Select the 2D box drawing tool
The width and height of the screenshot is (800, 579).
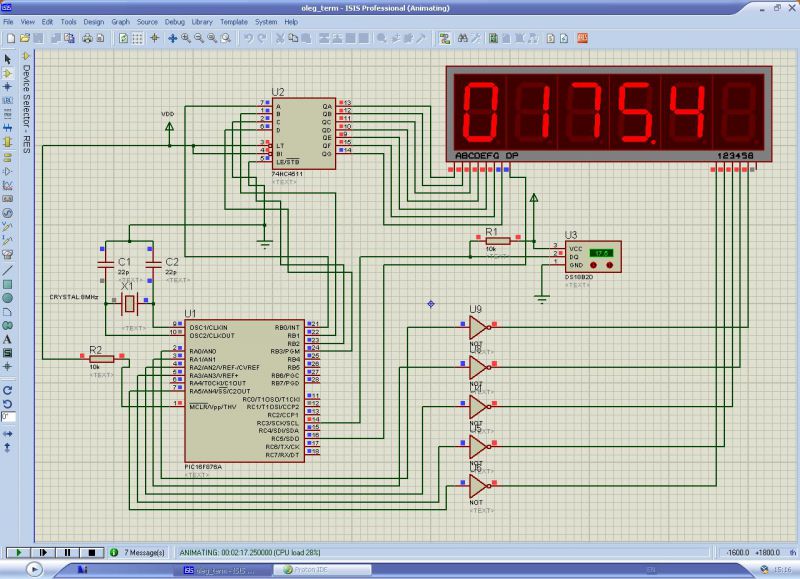point(8,284)
